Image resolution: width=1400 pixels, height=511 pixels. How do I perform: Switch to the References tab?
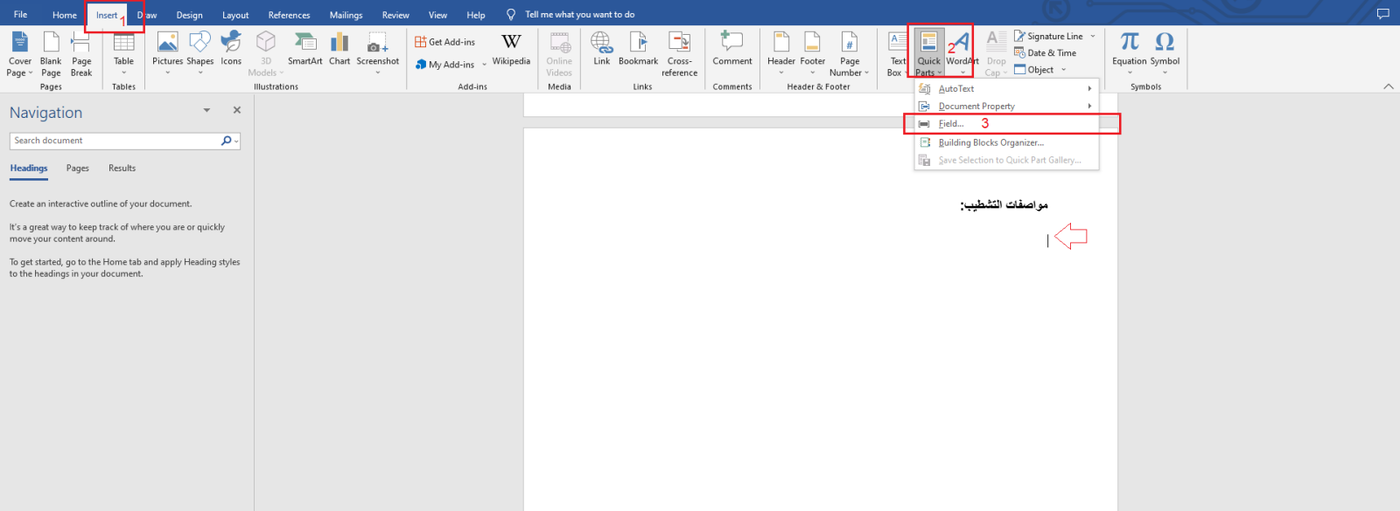coord(289,15)
